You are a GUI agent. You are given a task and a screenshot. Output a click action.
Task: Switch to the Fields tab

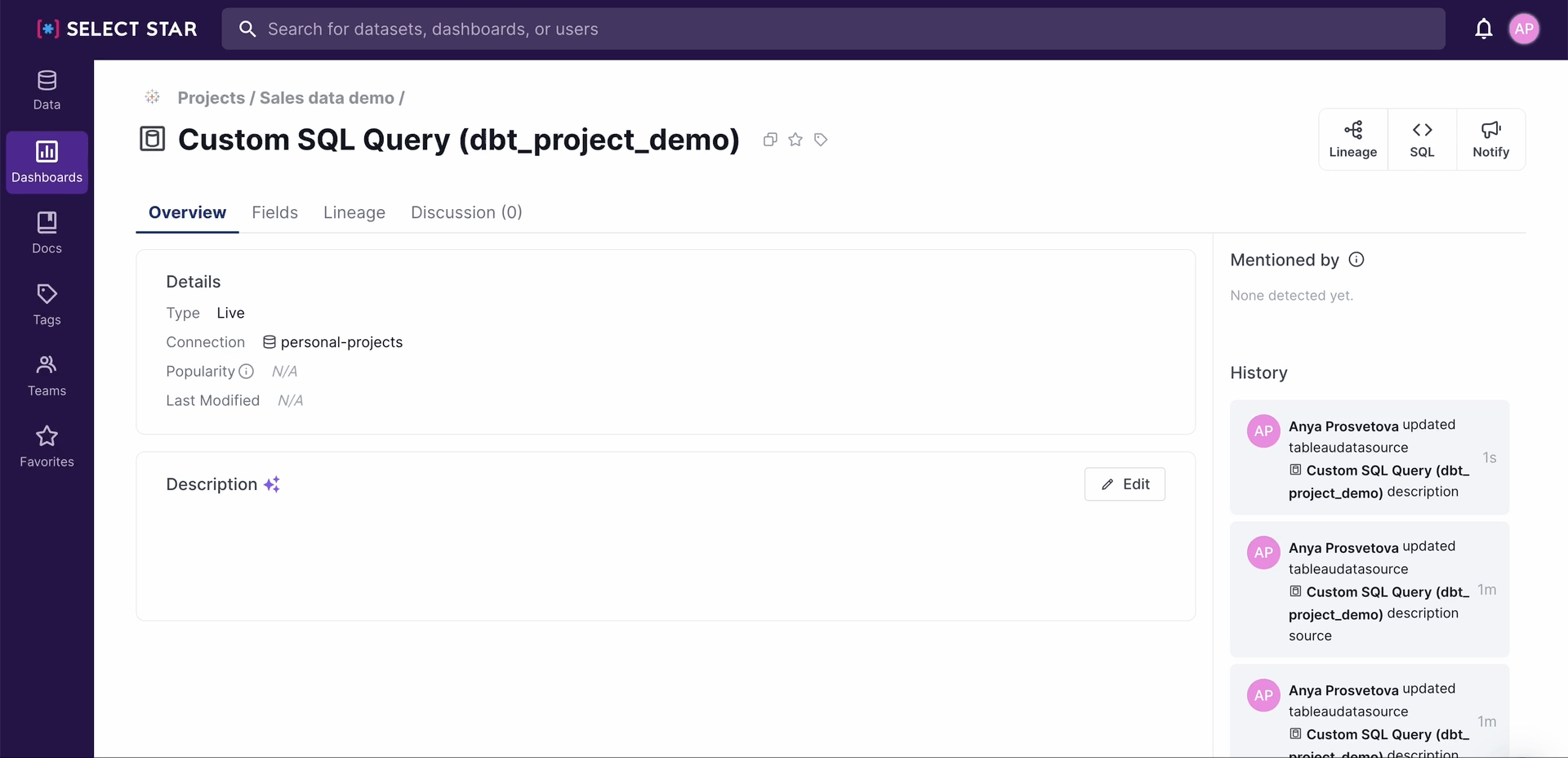(274, 212)
